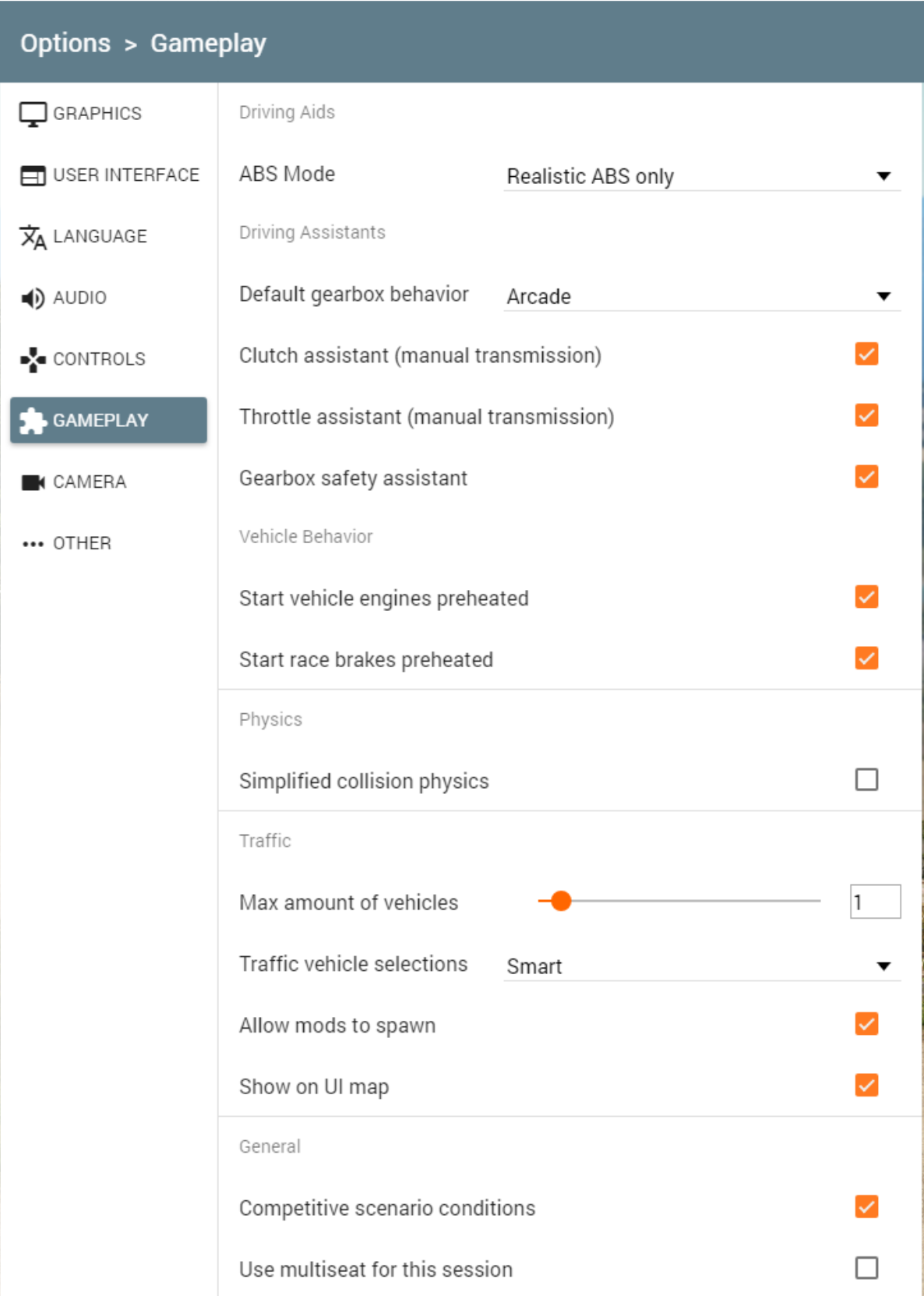This screenshot has width=924, height=1296.
Task: Click the max vehicles number input field
Action: click(x=875, y=902)
